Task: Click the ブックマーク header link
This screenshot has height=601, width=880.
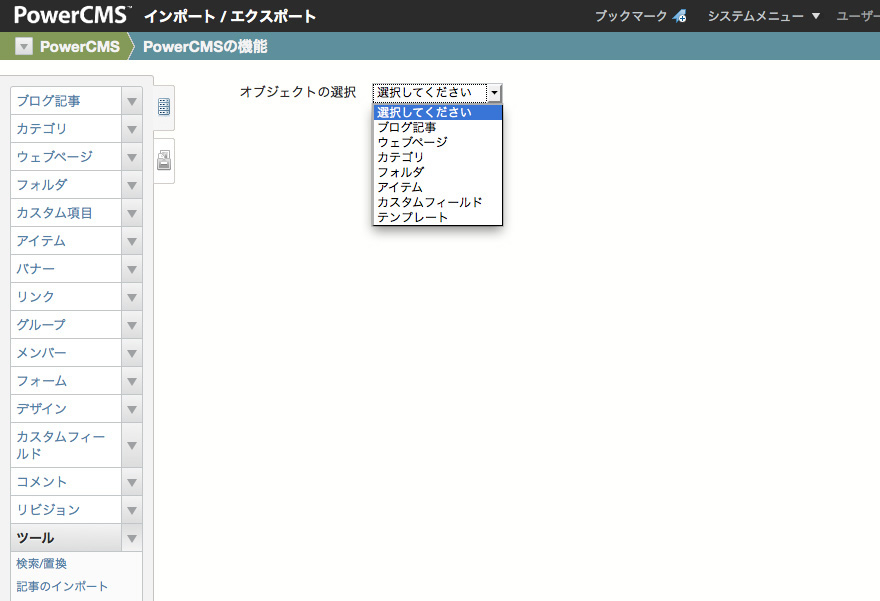Action: [630, 16]
